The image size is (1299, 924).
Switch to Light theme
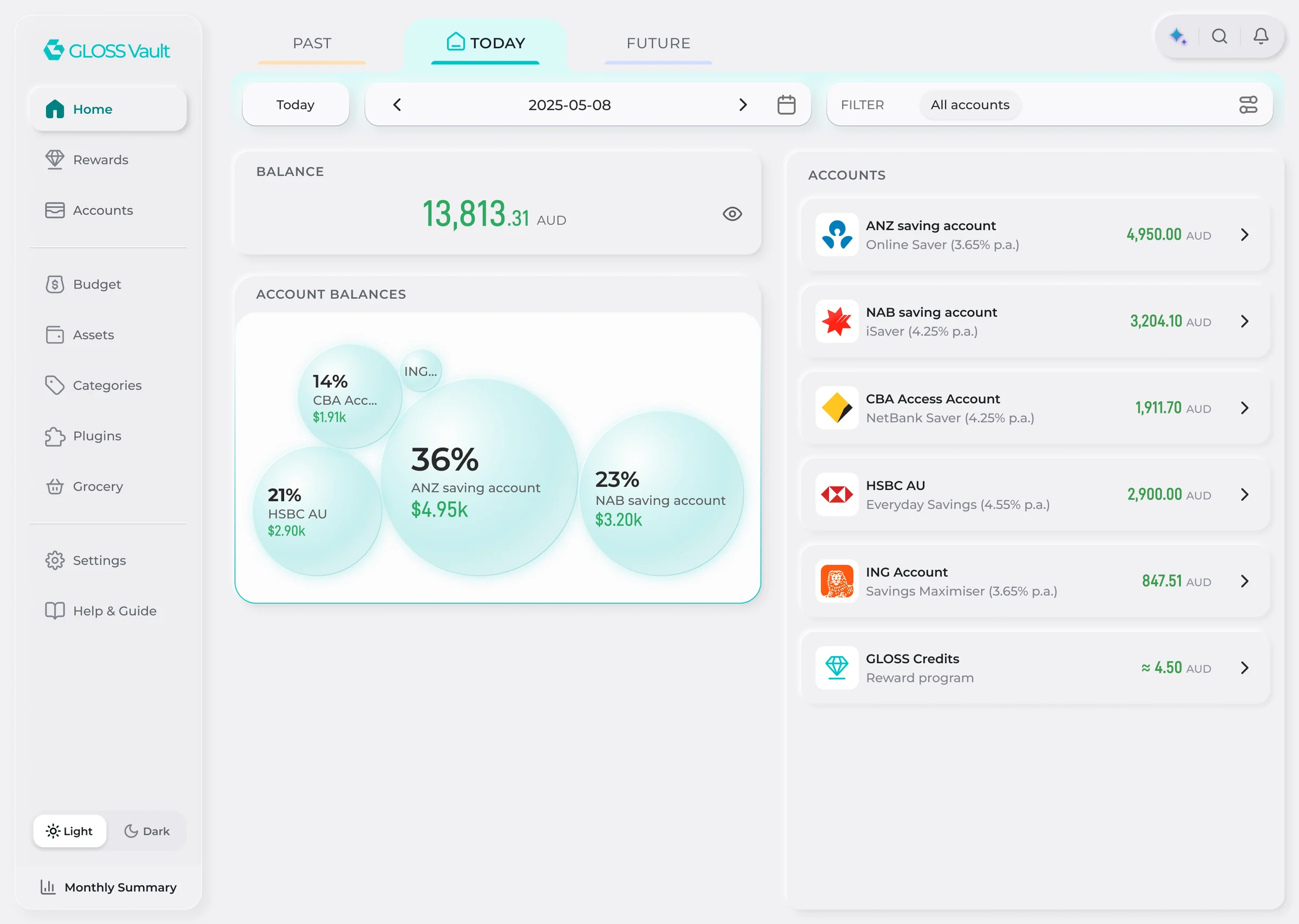pos(69,831)
